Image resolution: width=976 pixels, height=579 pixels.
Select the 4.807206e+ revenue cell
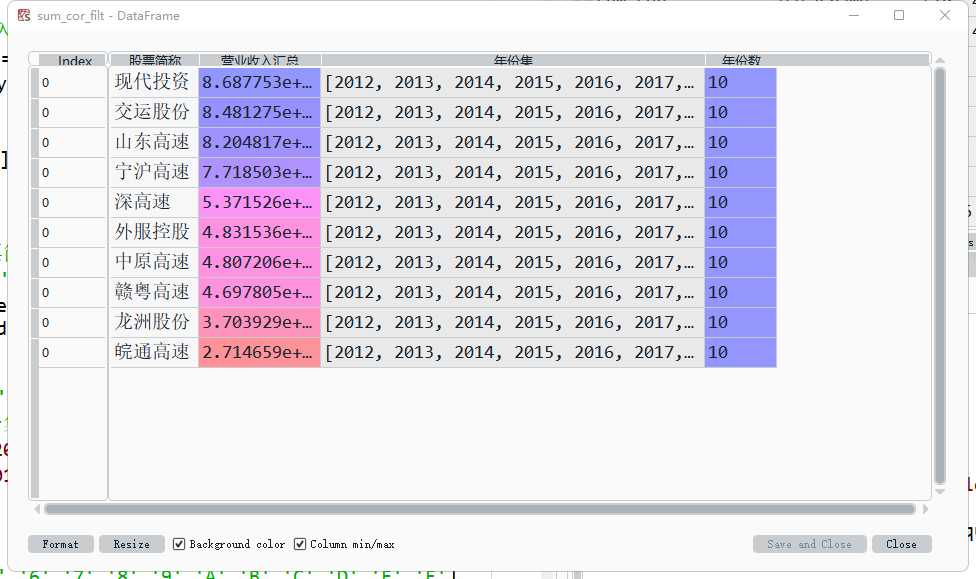[x=260, y=262]
